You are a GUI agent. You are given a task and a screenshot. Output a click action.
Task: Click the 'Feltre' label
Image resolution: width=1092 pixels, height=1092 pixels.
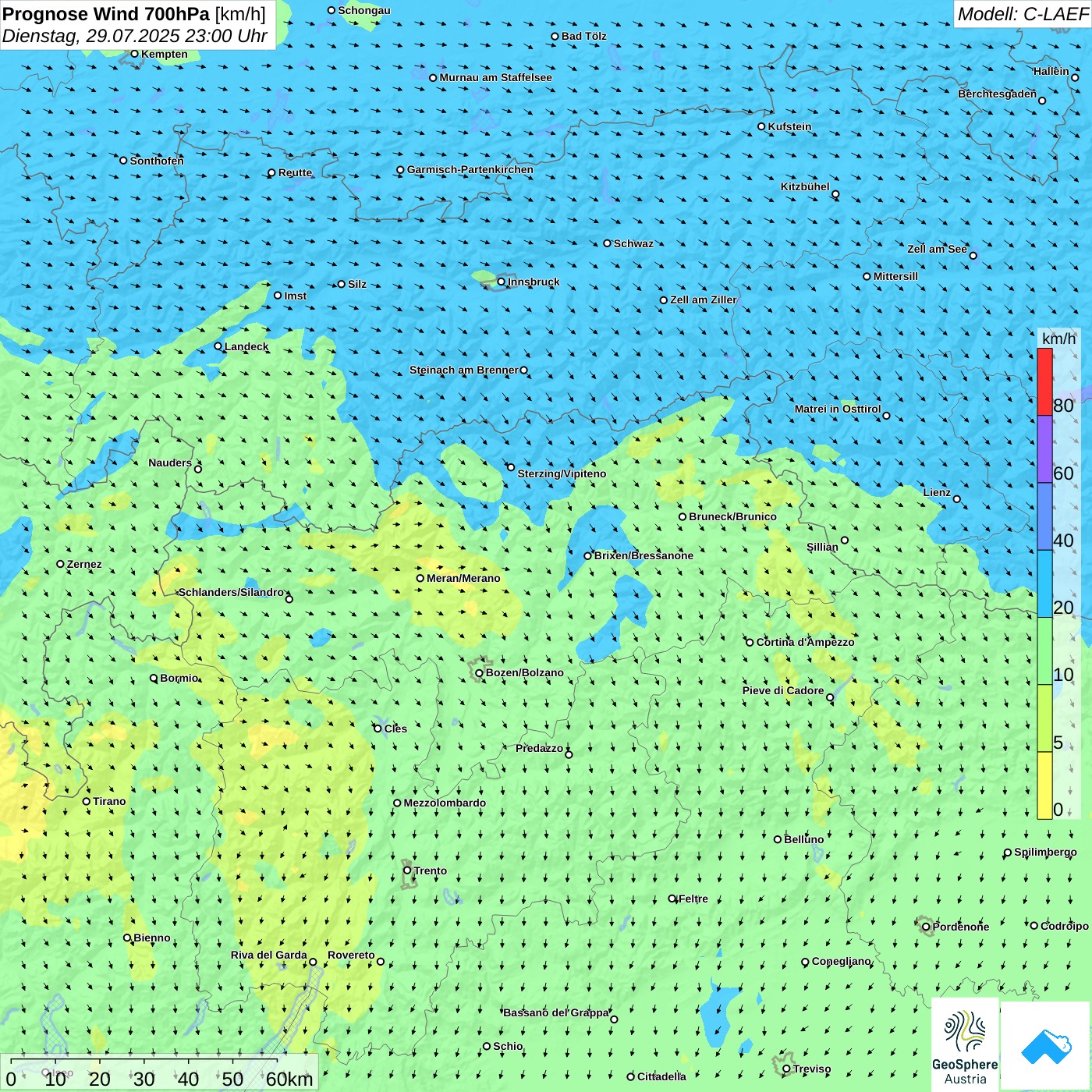coord(693,899)
